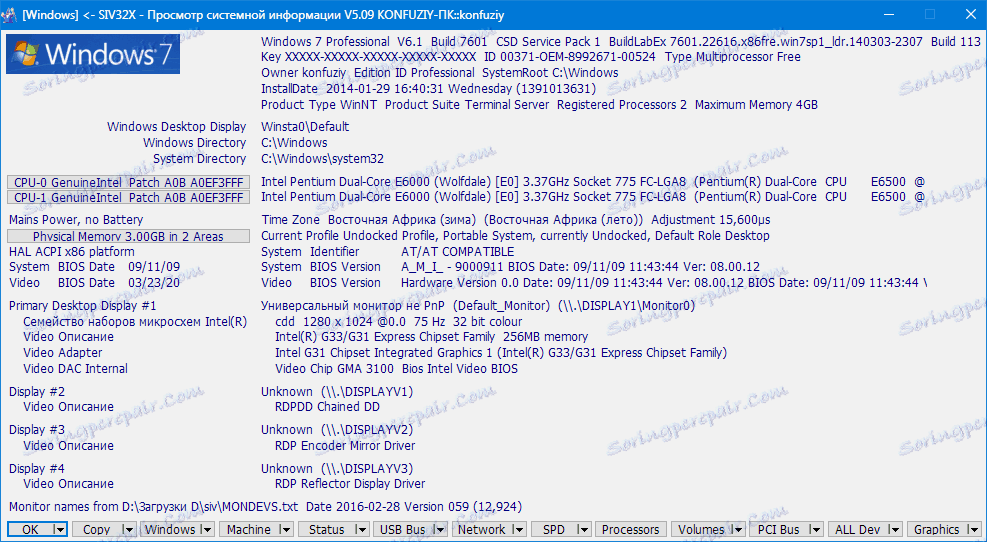Open the PCI Bus button
987x542 pixels.
point(779,529)
